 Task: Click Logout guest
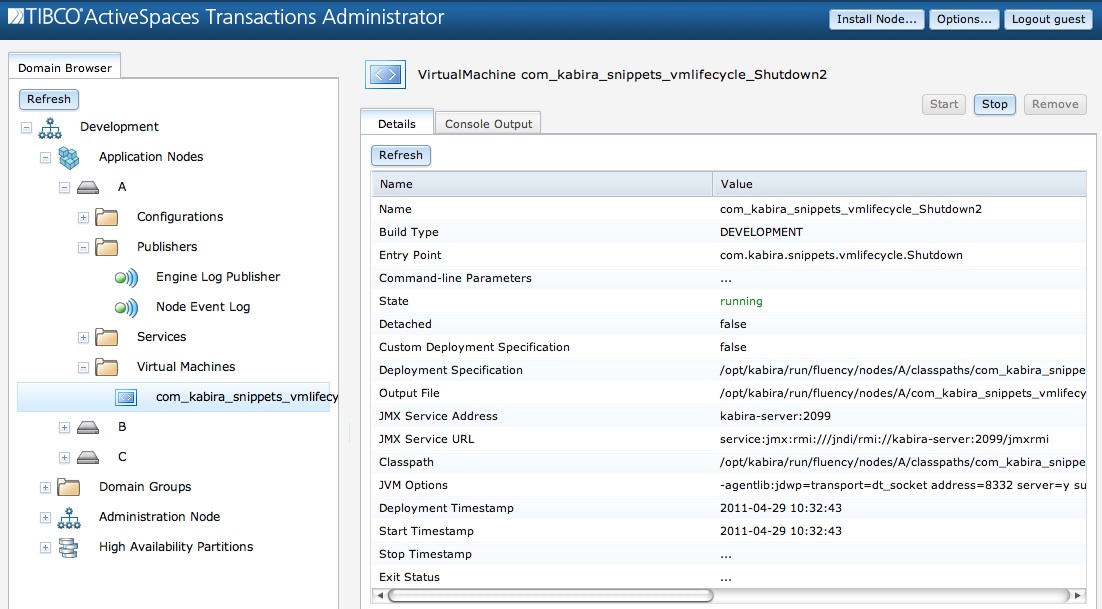coord(1048,19)
